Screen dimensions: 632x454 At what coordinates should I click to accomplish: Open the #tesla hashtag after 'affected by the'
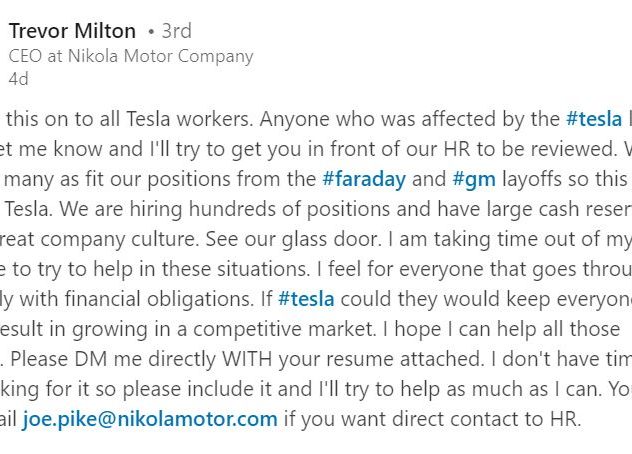[594, 119]
